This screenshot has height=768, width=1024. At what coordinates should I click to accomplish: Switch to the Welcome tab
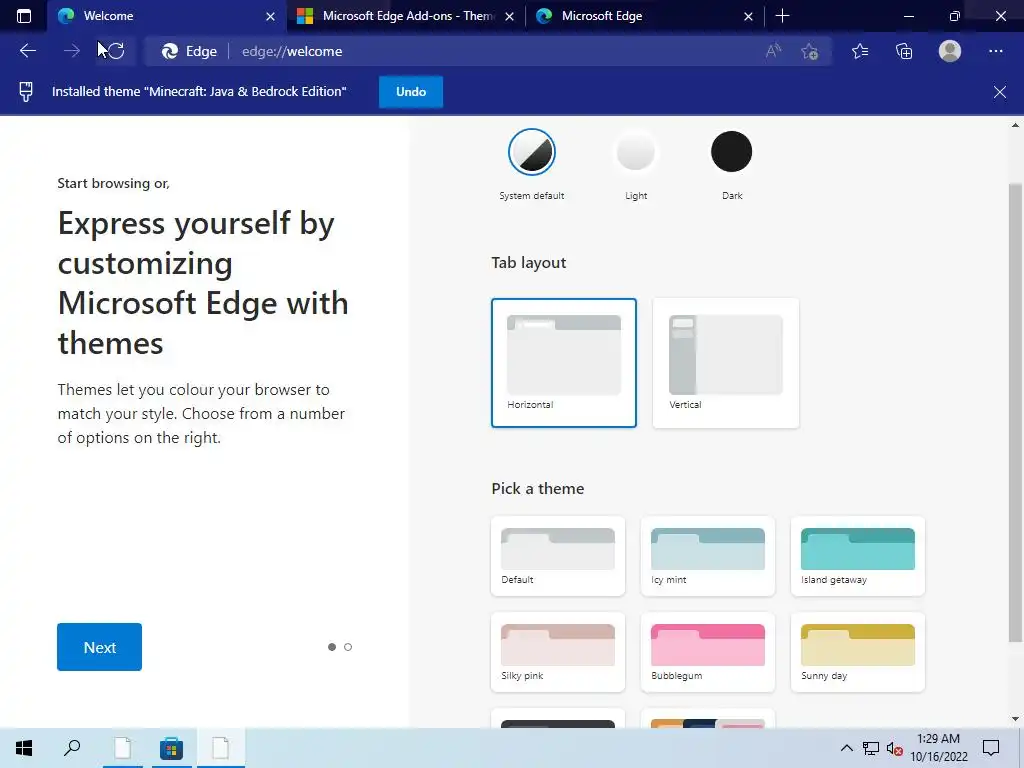coord(167,16)
